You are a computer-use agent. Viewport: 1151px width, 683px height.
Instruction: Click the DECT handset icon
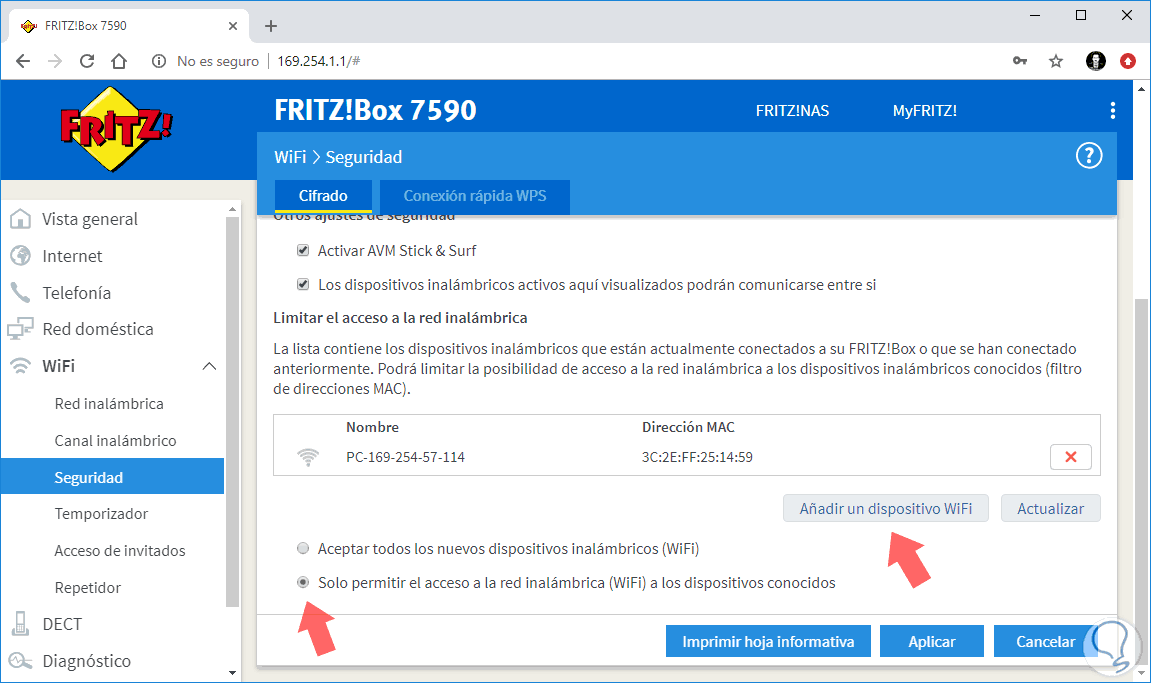point(21,624)
